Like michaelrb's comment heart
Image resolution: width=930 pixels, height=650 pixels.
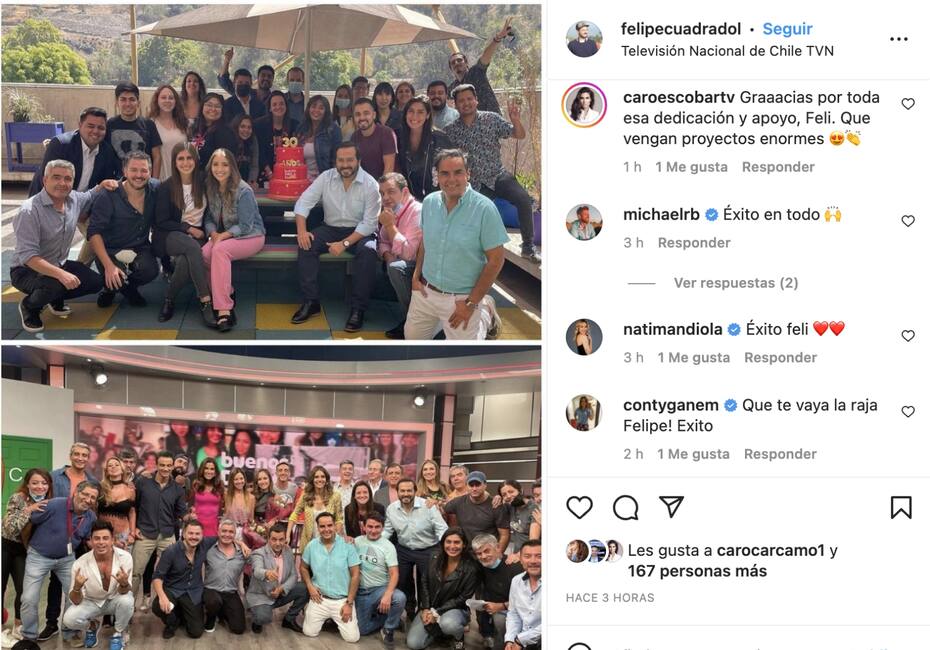(x=908, y=221)
